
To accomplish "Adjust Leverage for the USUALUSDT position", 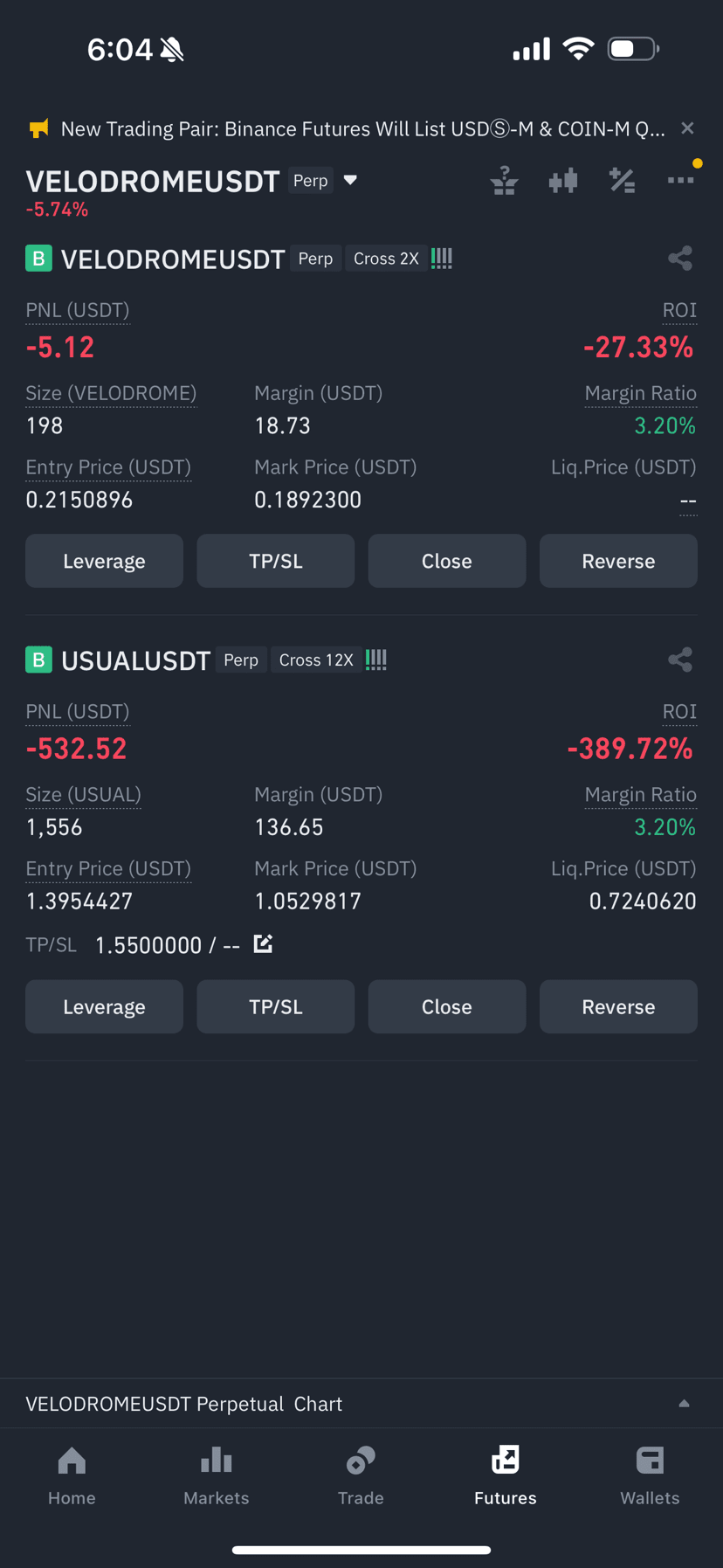I will click(104, 1006).
